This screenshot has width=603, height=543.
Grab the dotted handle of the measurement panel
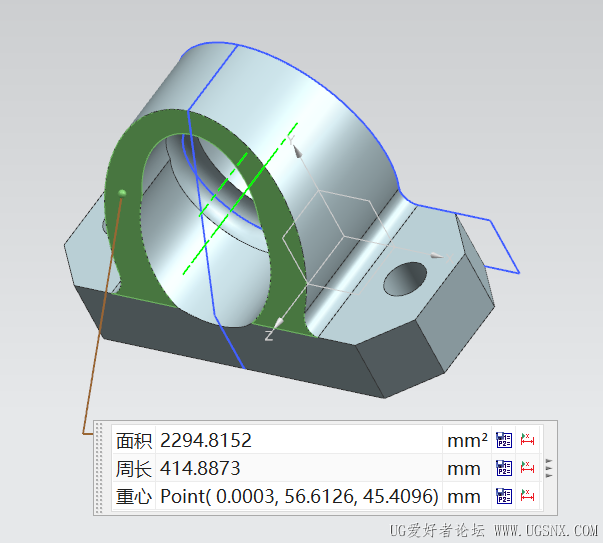(x=99, y=468)
